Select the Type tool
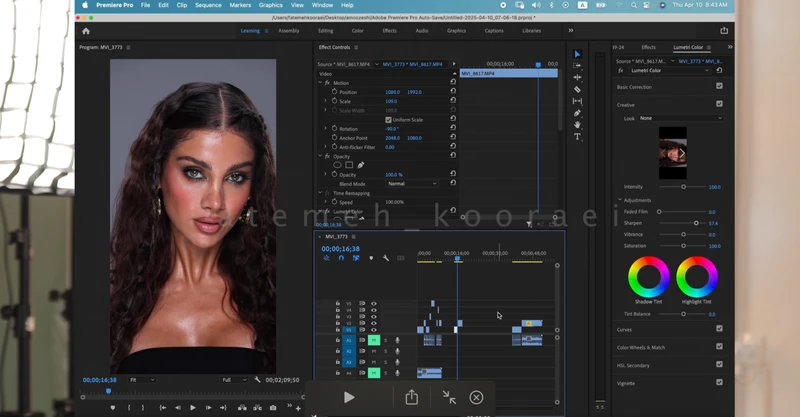The image size is (800, 417). [x=577, y=137]
